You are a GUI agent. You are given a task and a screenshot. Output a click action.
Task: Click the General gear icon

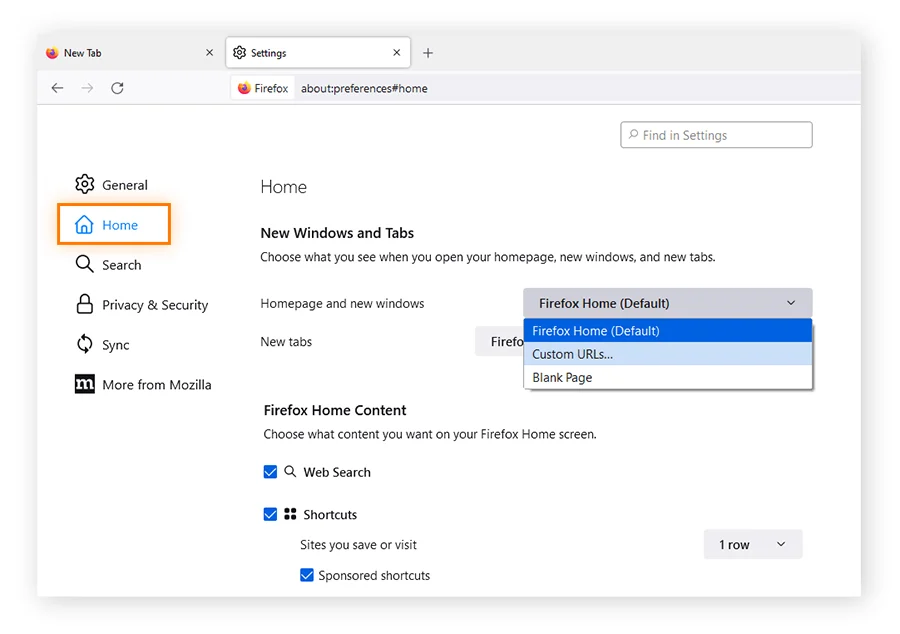click(x=84, y=184)
